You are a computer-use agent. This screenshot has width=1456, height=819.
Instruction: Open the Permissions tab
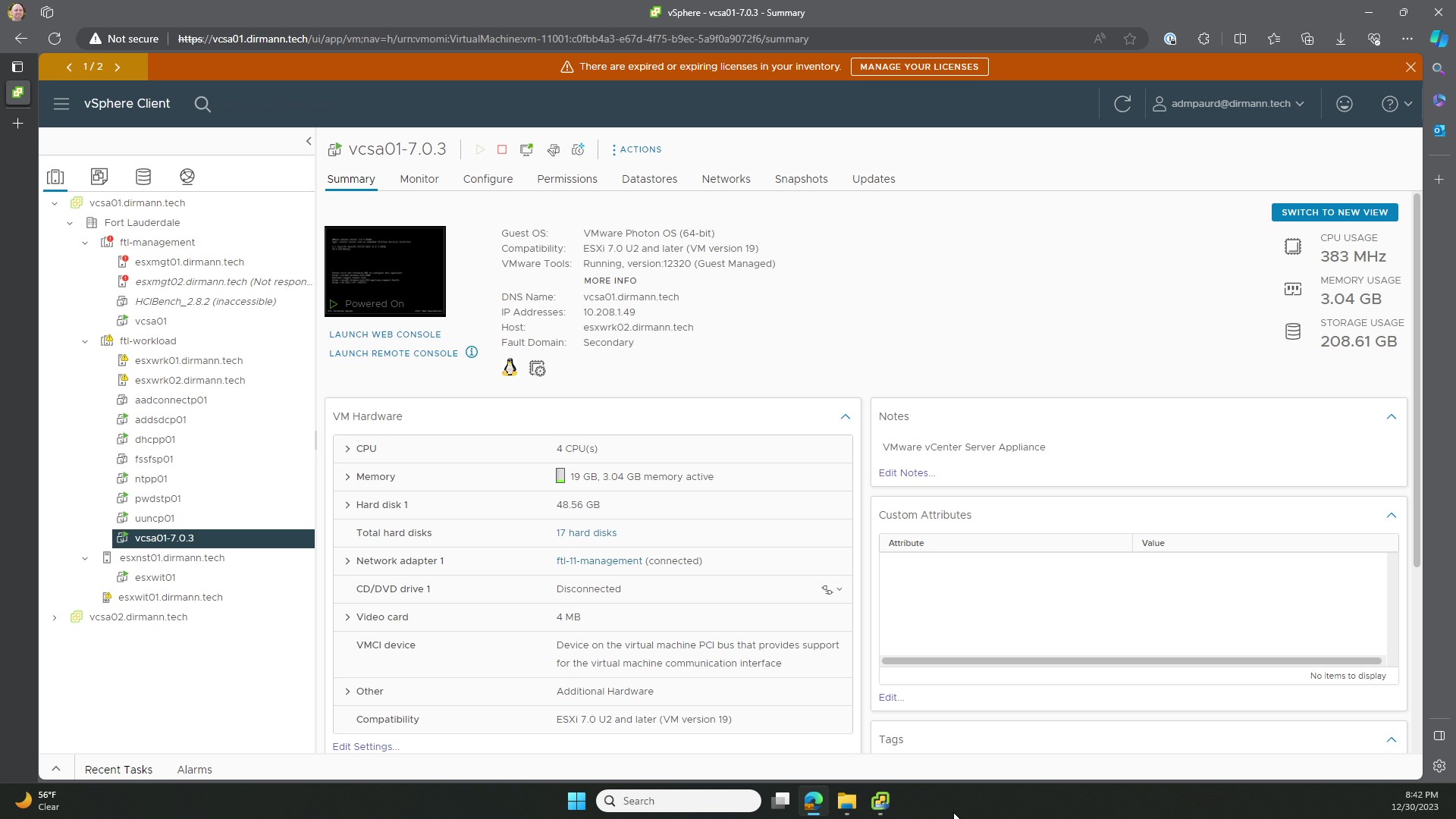567,180
